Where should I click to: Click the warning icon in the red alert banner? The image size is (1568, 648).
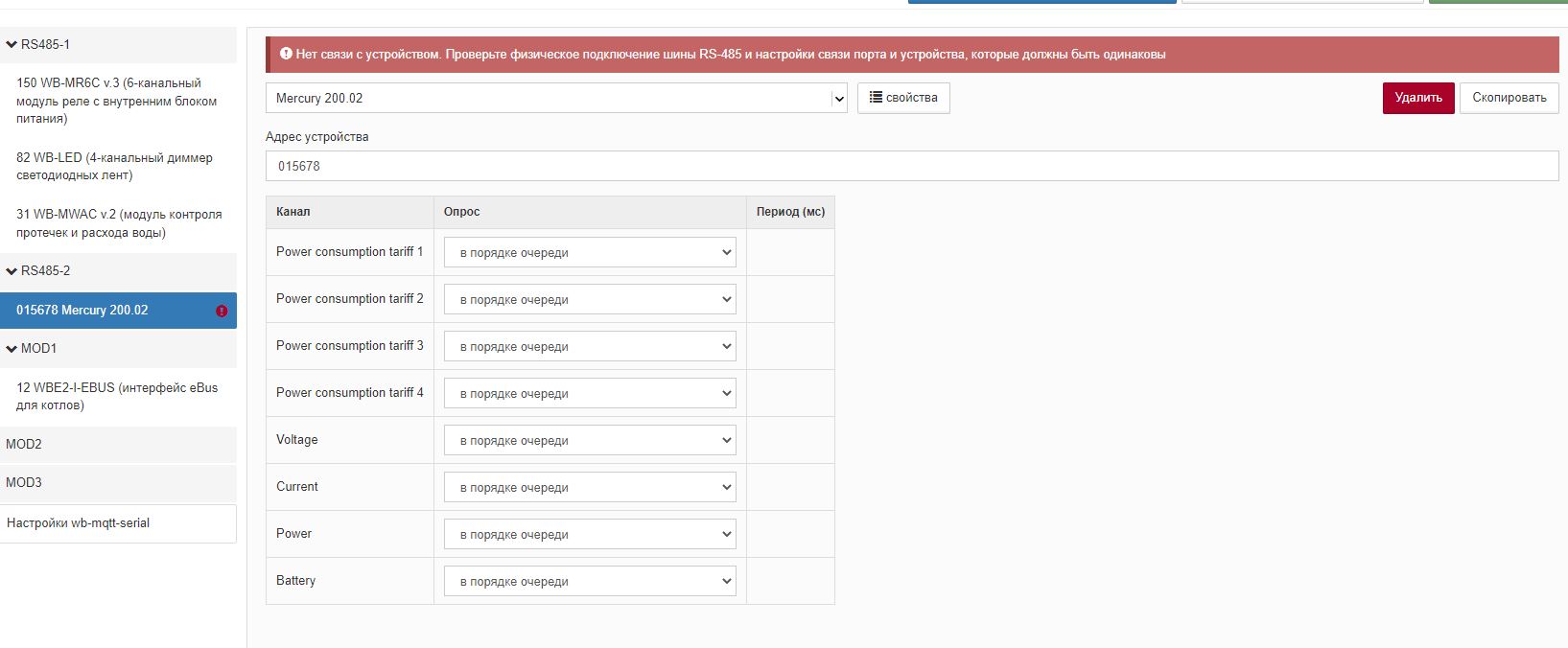click(x=286, y=54)
